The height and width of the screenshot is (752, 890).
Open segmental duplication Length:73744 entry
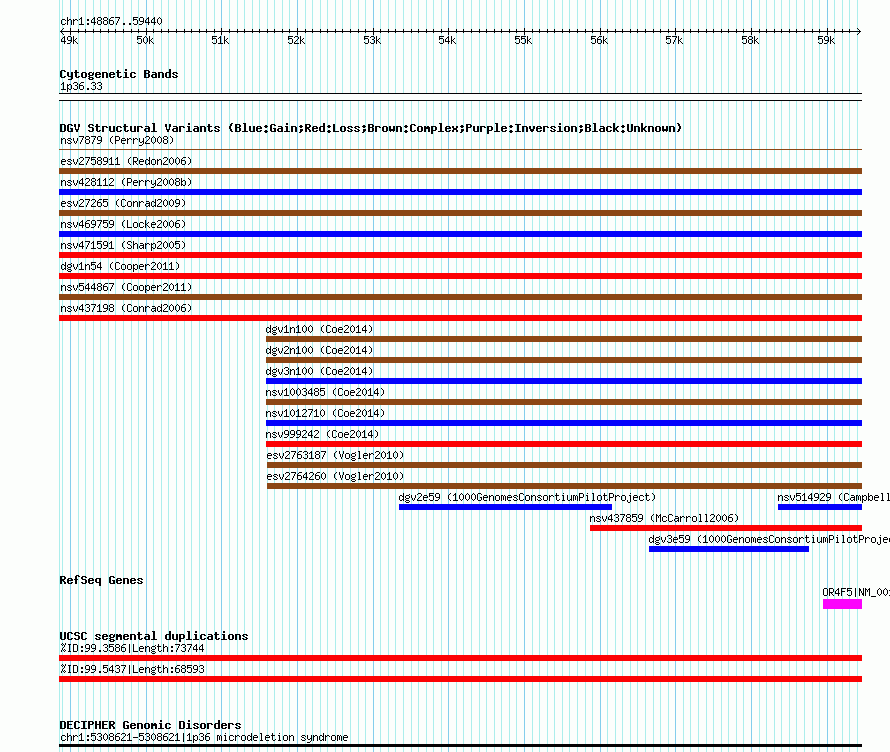tap(460, 658)
